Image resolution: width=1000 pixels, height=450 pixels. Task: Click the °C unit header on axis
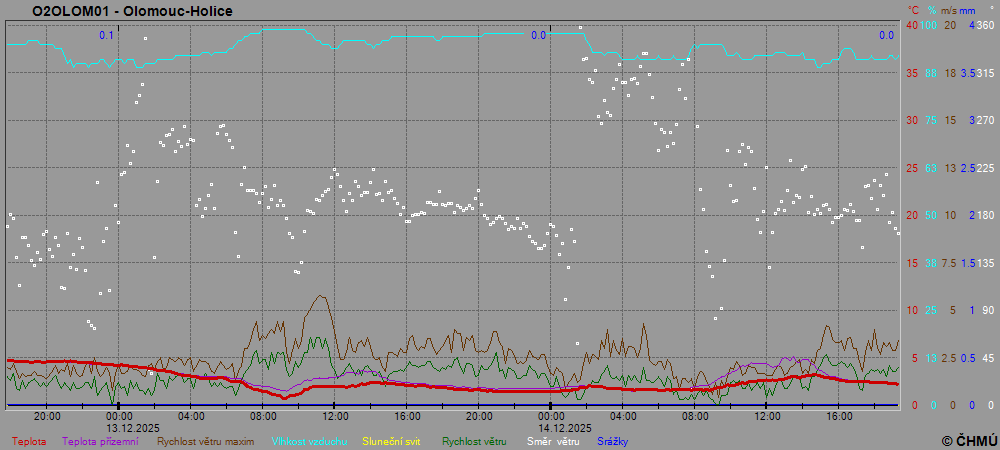pyautogui.click(x=912, y=9)
